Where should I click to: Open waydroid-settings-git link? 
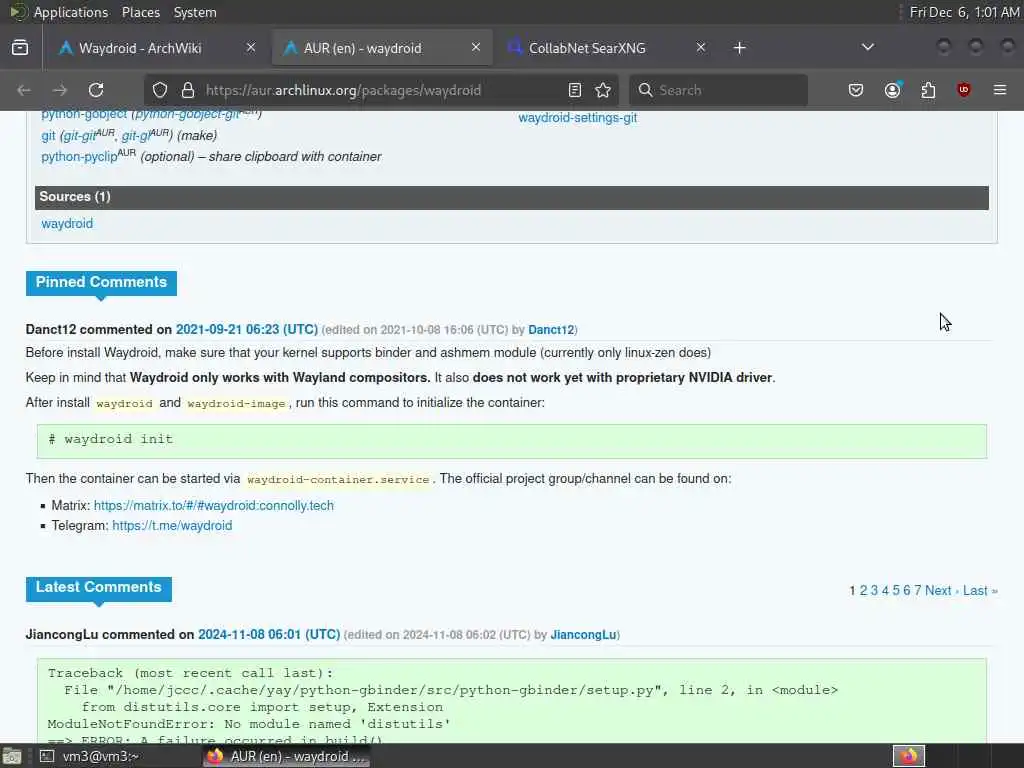[x=577, y=118]
